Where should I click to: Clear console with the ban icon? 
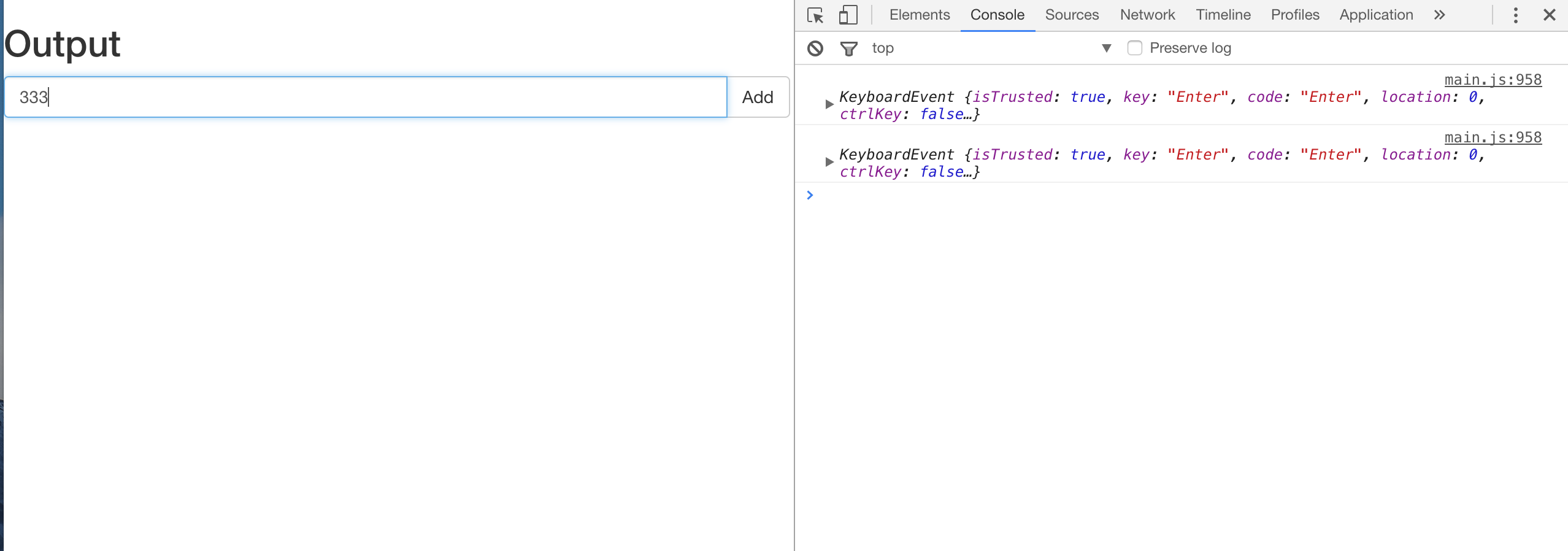point(815,48)
